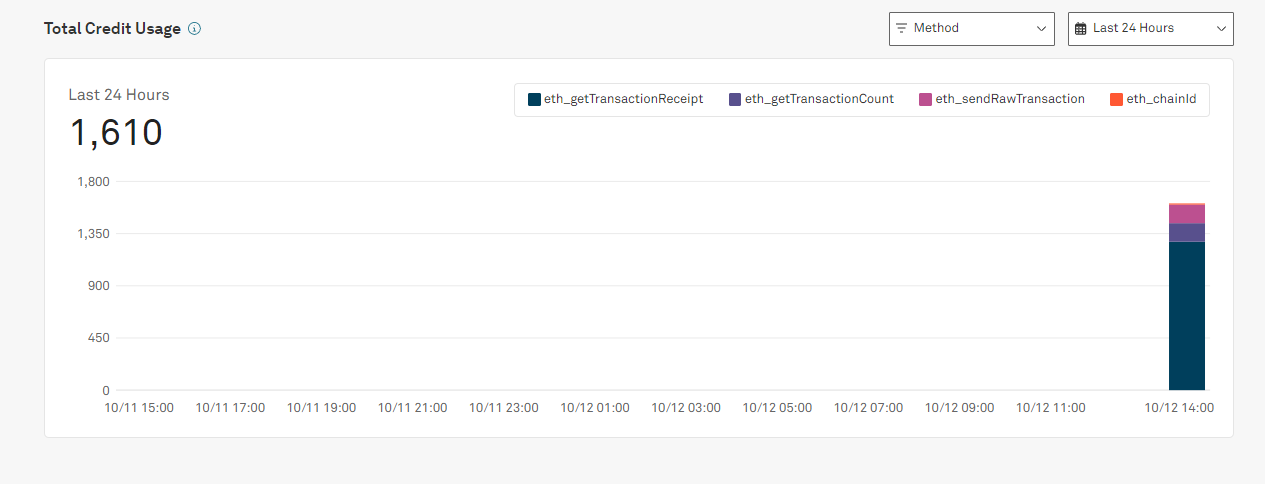Toggle eth_getTransactionCount legend series
The height and width of the screenshot is (484, 1265).
tap(812, 99)
